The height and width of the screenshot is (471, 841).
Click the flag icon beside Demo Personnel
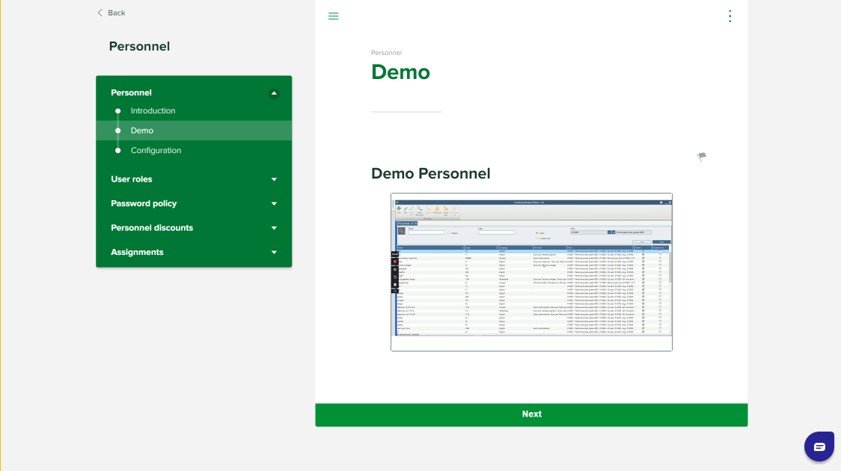click(702, 157)
